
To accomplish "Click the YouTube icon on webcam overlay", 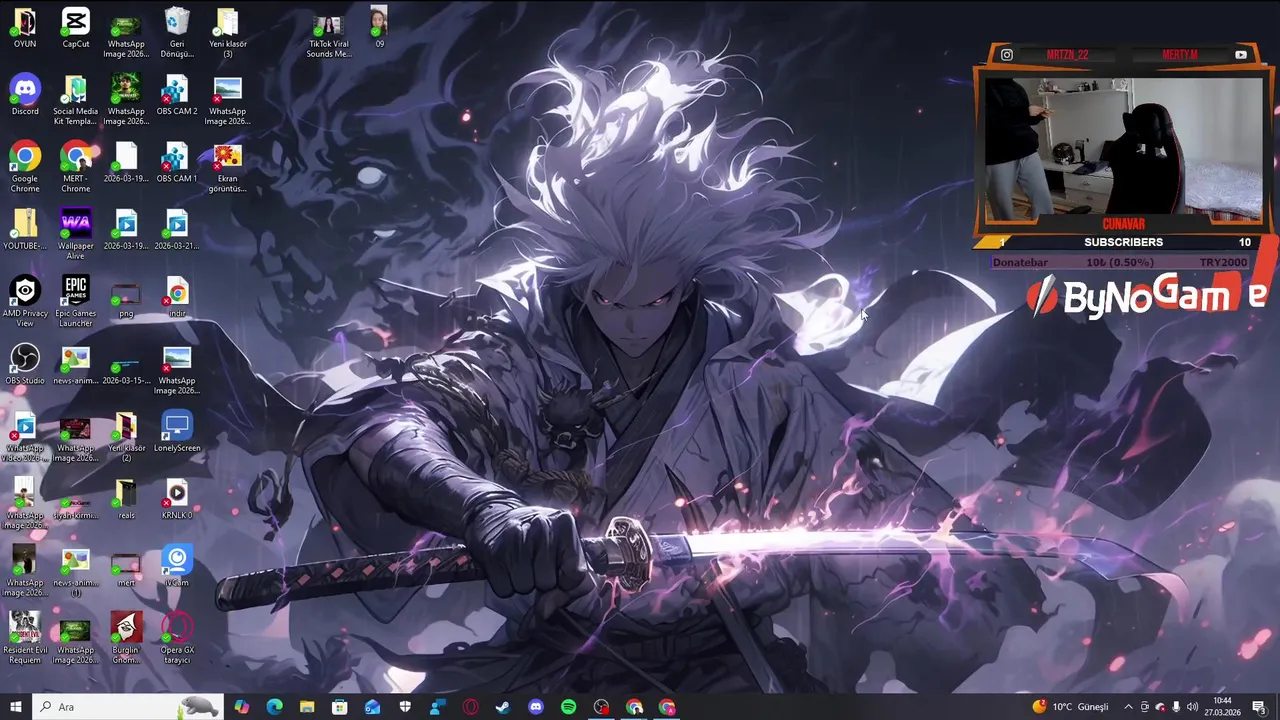I will click(1241, 55).
